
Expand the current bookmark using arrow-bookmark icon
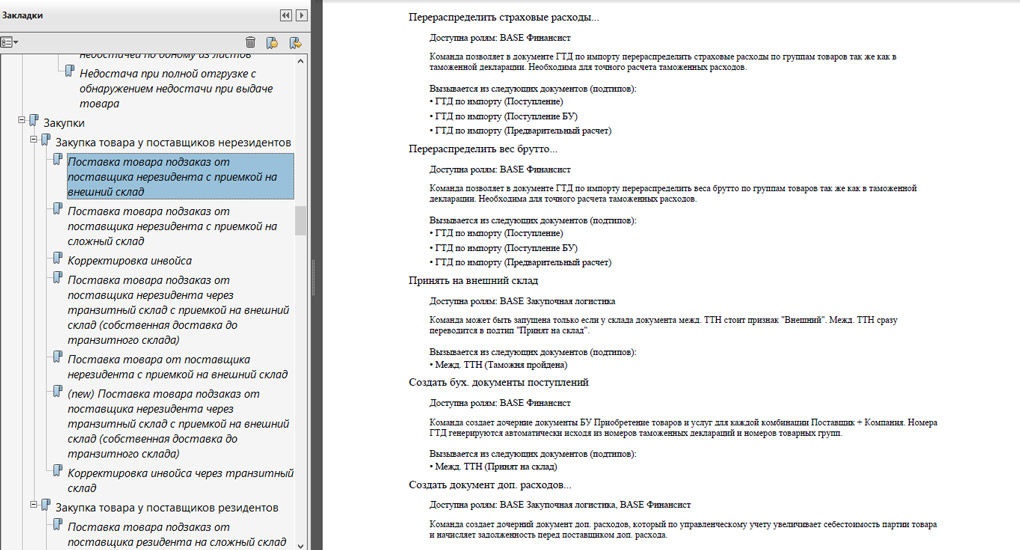click(x=295, y=42)
